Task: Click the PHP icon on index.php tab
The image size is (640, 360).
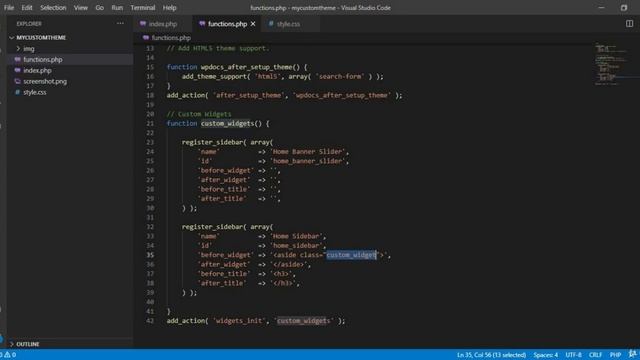Action: [x=143, y=24]
